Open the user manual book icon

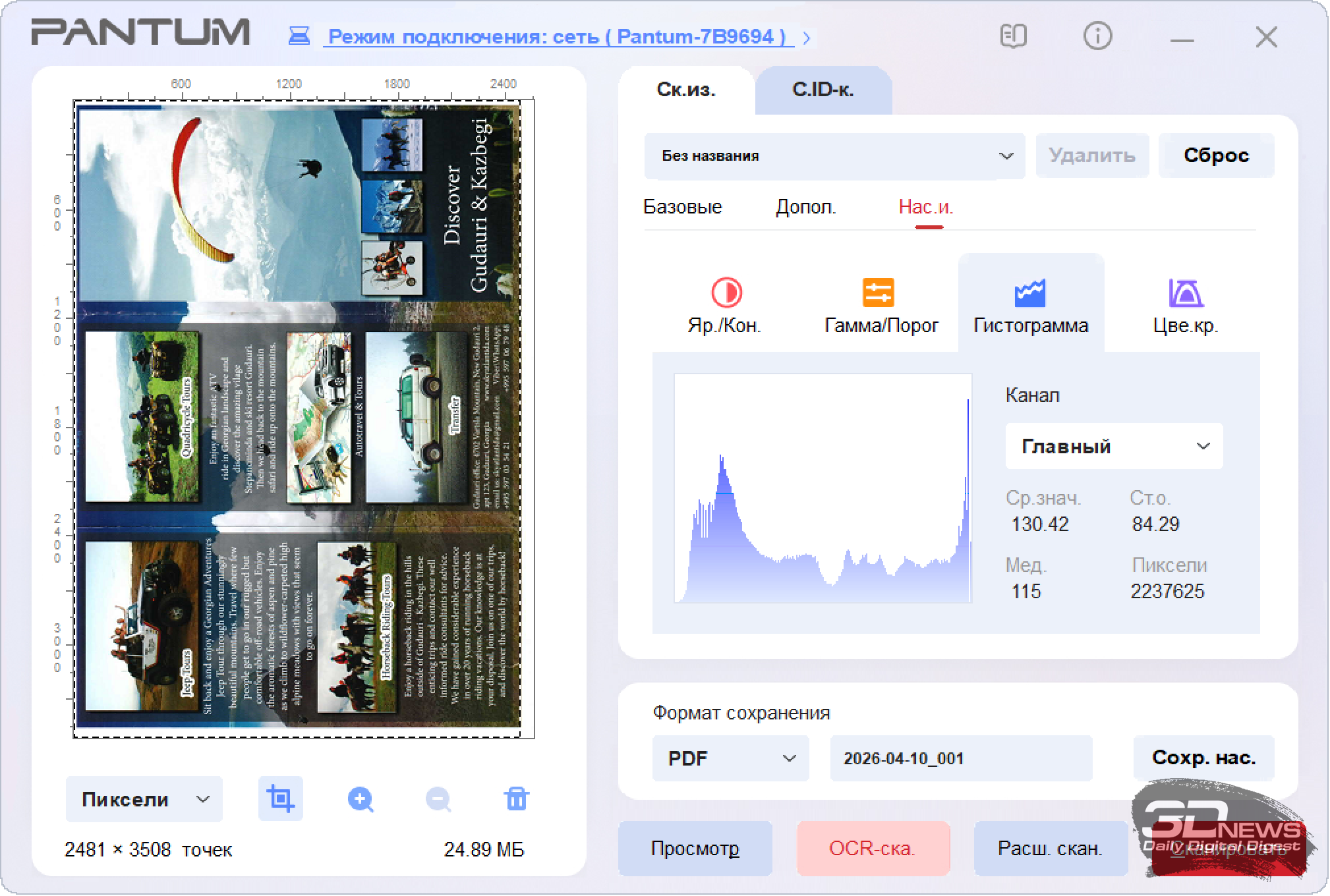(x=1013, y=36)
